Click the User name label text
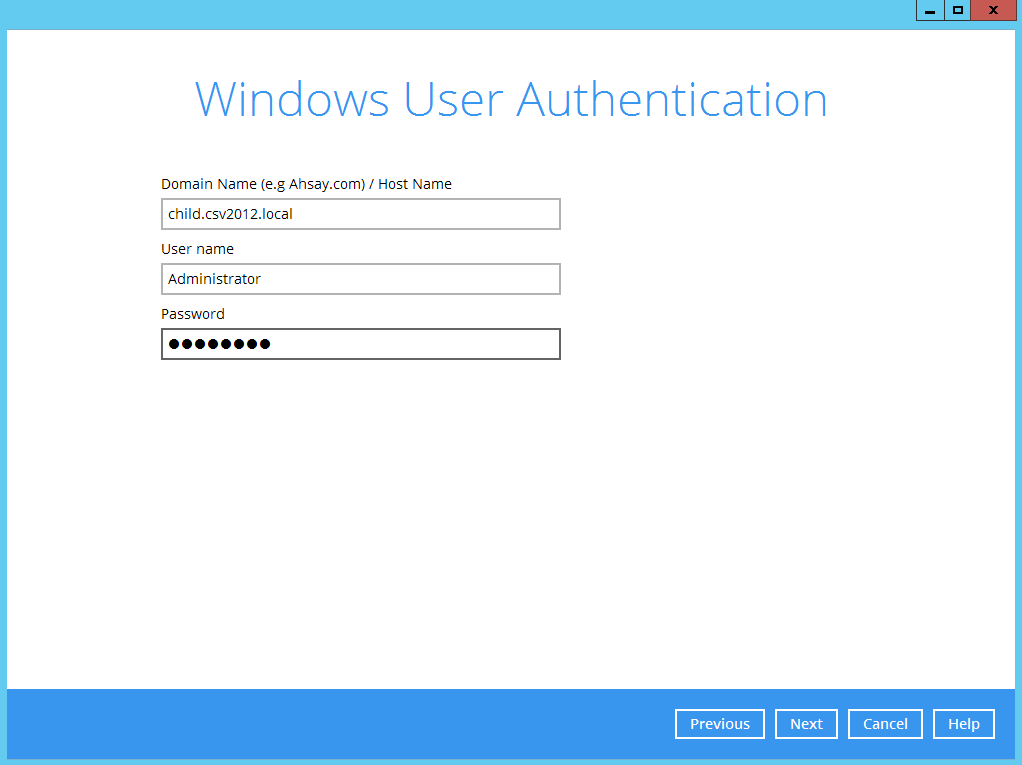Viewport: 1022px width, 765px height. (x=197, y=249)
